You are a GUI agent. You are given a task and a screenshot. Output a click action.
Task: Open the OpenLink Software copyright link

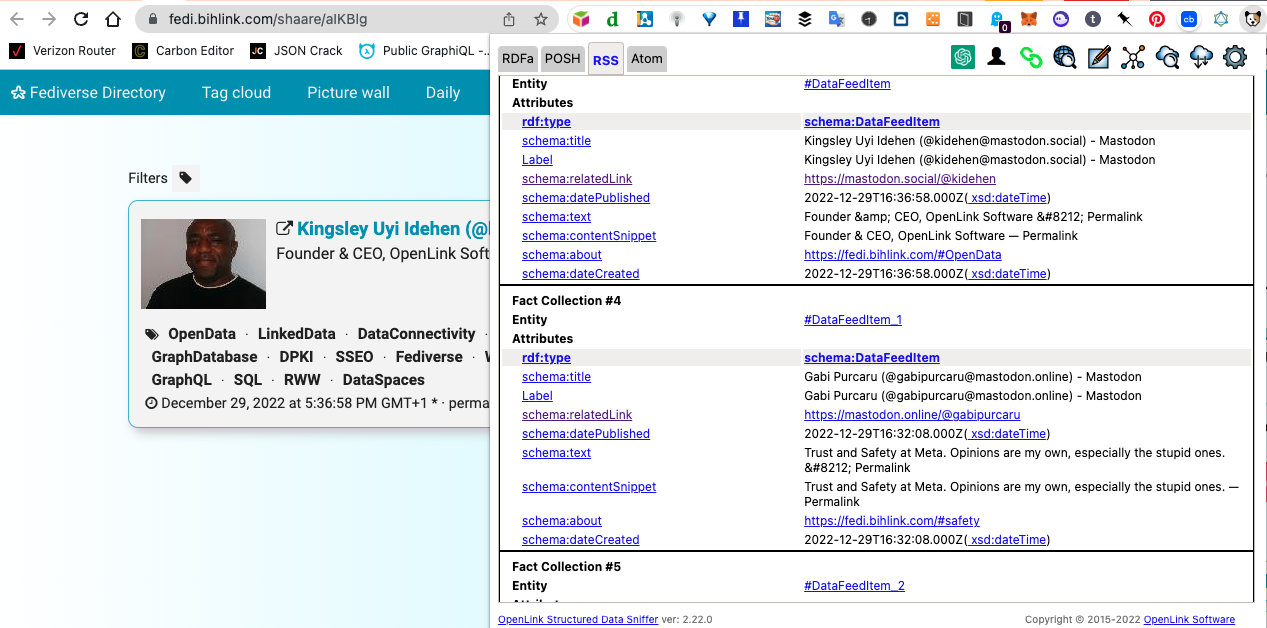(1189, 620)
